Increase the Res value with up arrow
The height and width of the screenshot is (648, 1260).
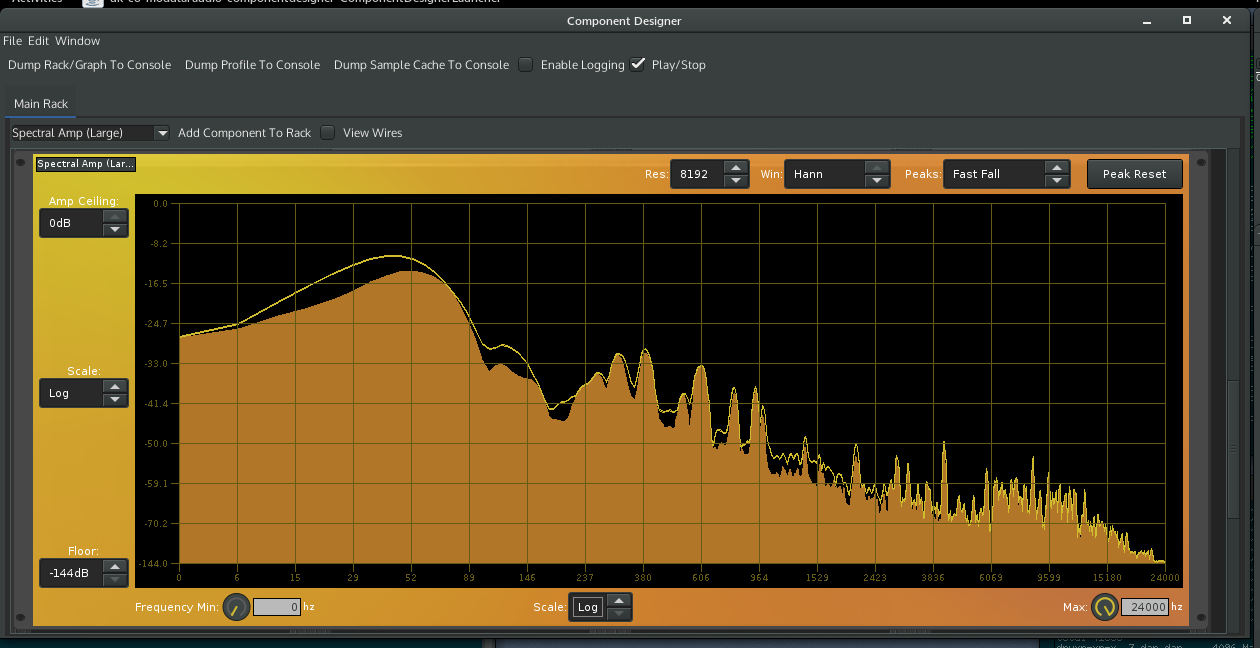point(736,167)
